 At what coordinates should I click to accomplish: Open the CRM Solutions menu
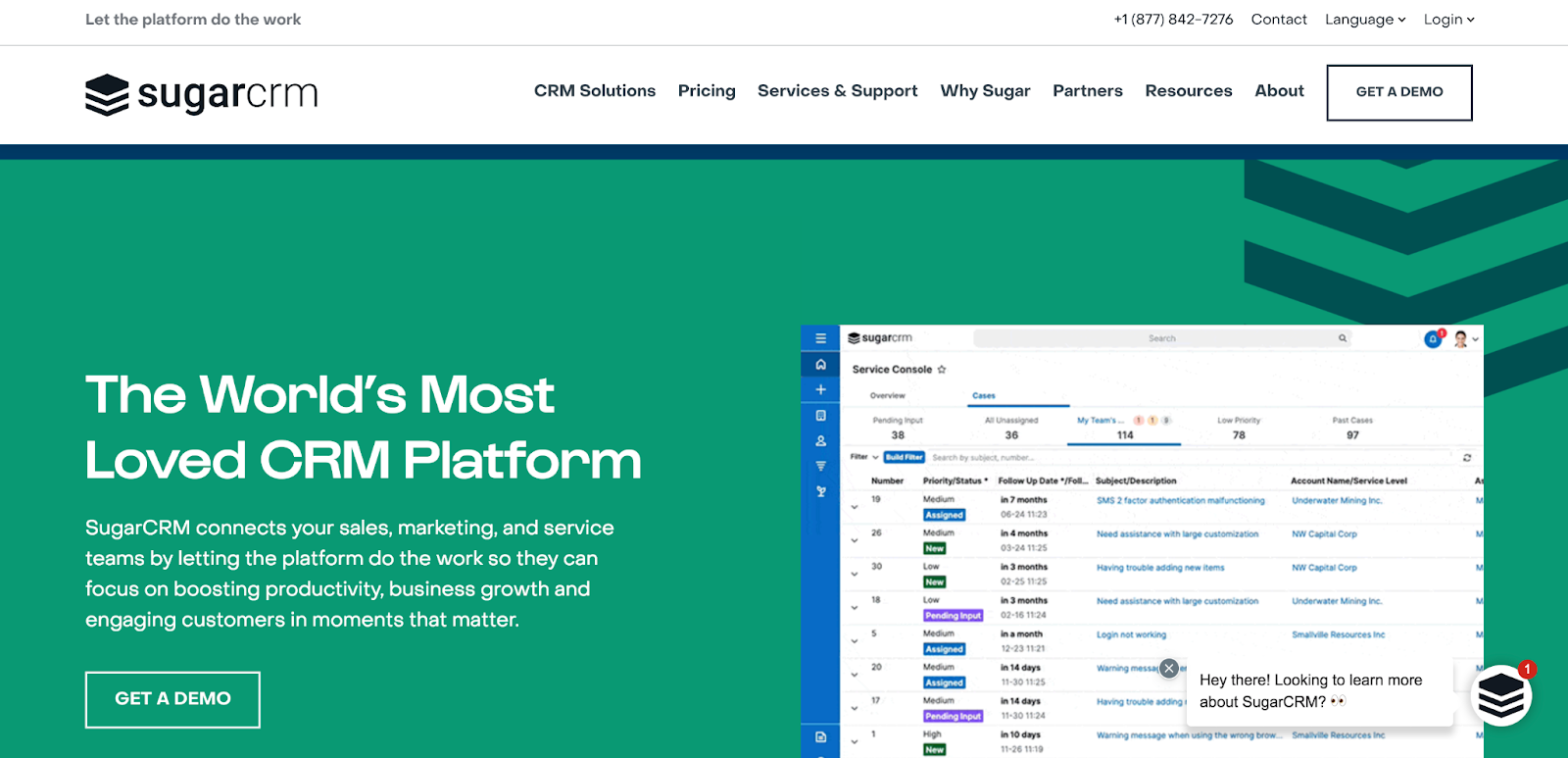click(595, 90)
